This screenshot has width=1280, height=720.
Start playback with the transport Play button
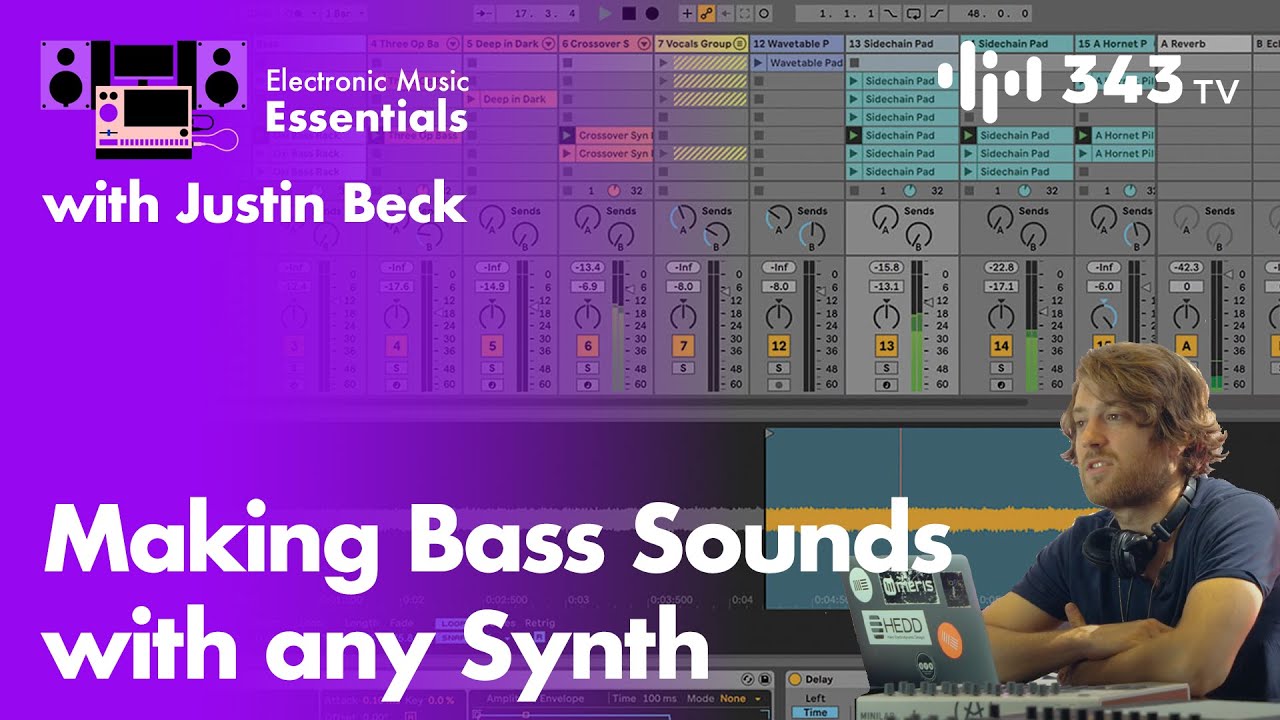(x=604, y=13)
